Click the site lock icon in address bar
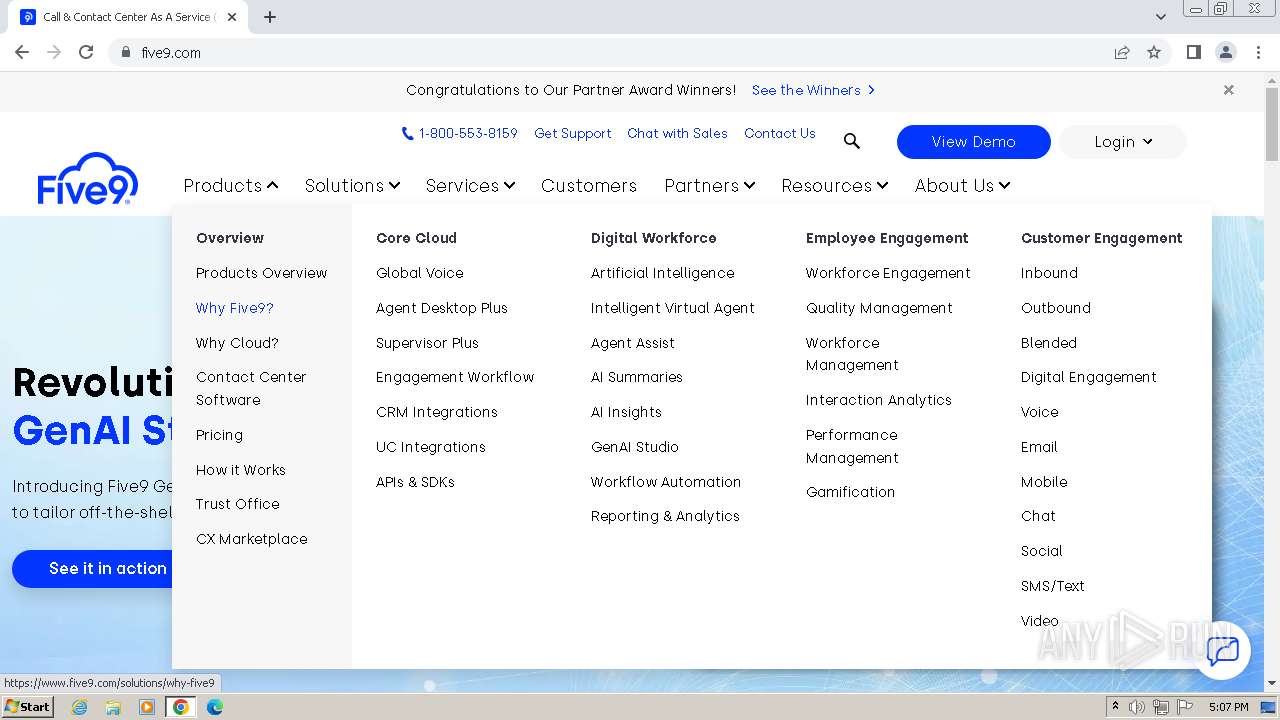 pyautogui.click(x=125, y=52)
